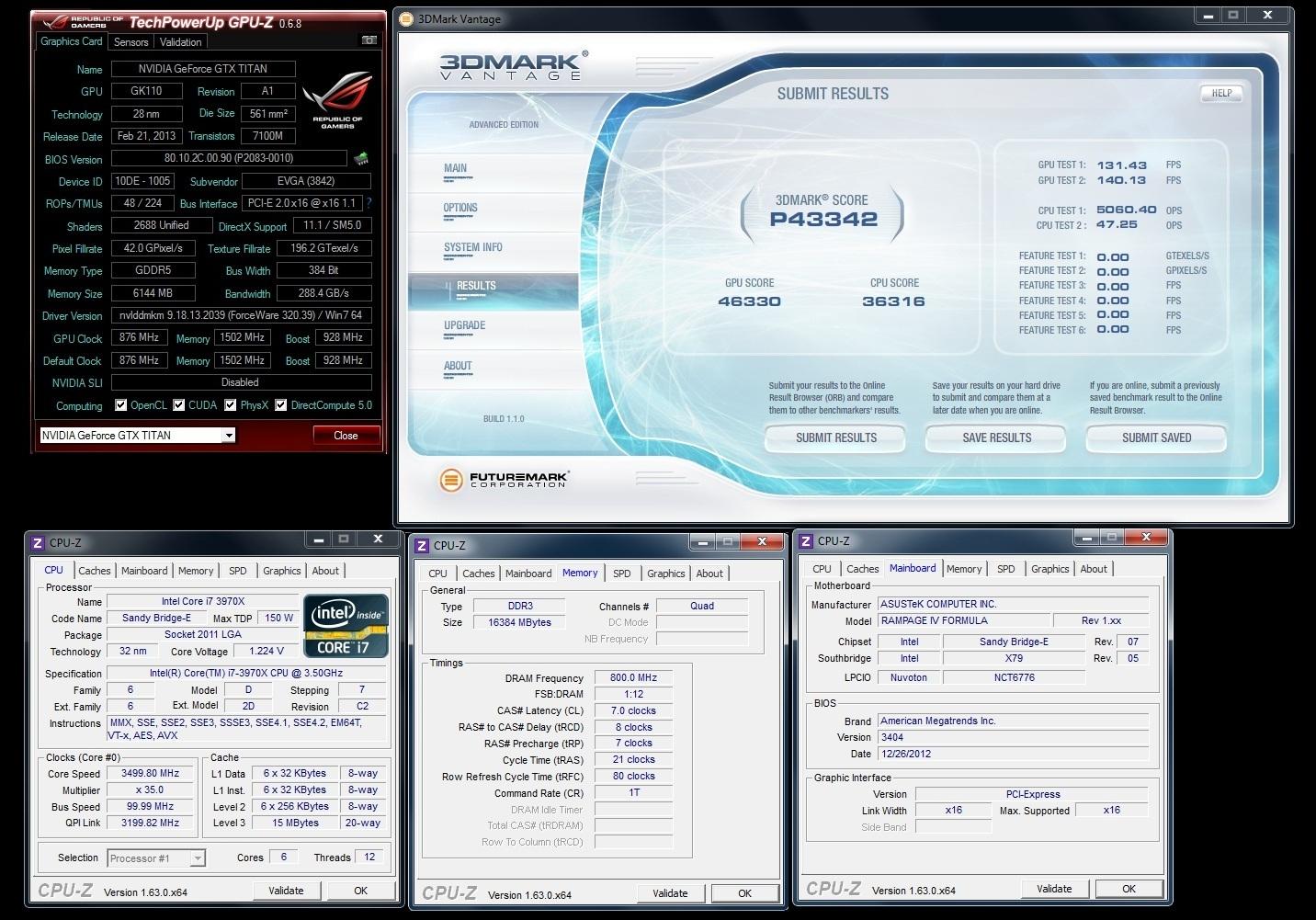Click the GPU name field NVIDIA GeForce GTX TITAN

(x=203, y=69)
